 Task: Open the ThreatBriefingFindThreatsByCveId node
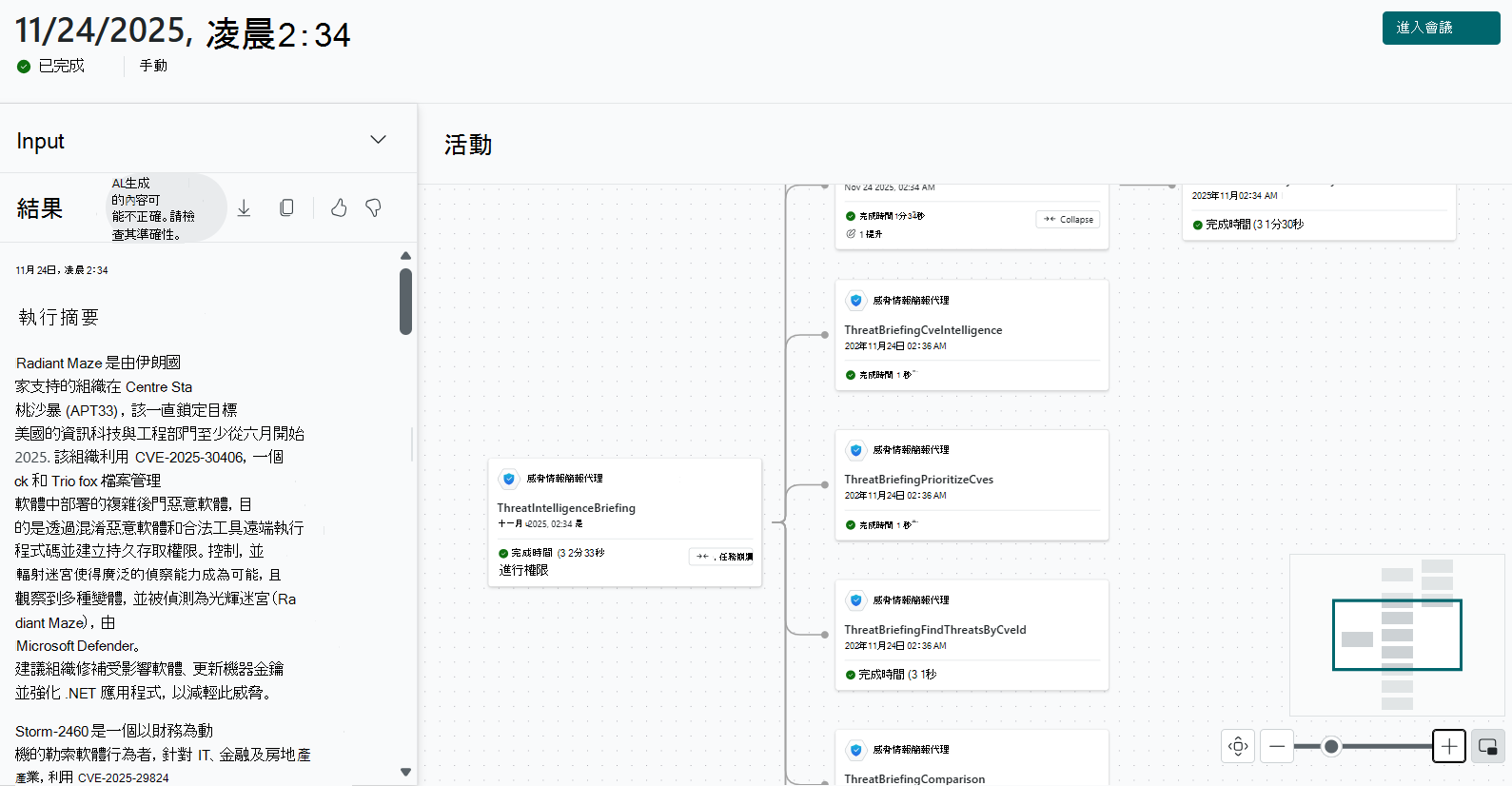coord(934,630)
